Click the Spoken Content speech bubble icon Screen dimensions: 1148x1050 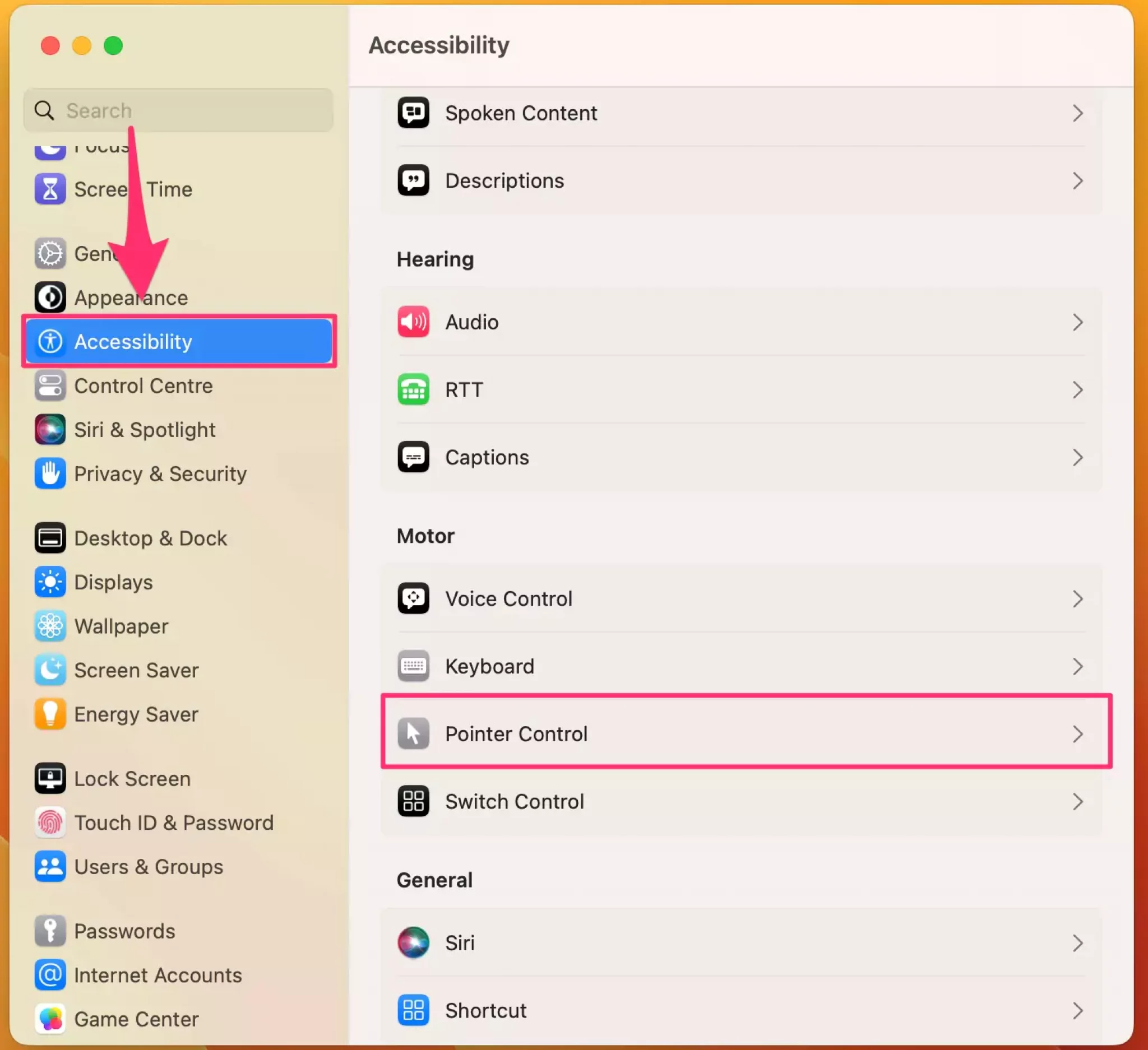(x=414, y=113)
